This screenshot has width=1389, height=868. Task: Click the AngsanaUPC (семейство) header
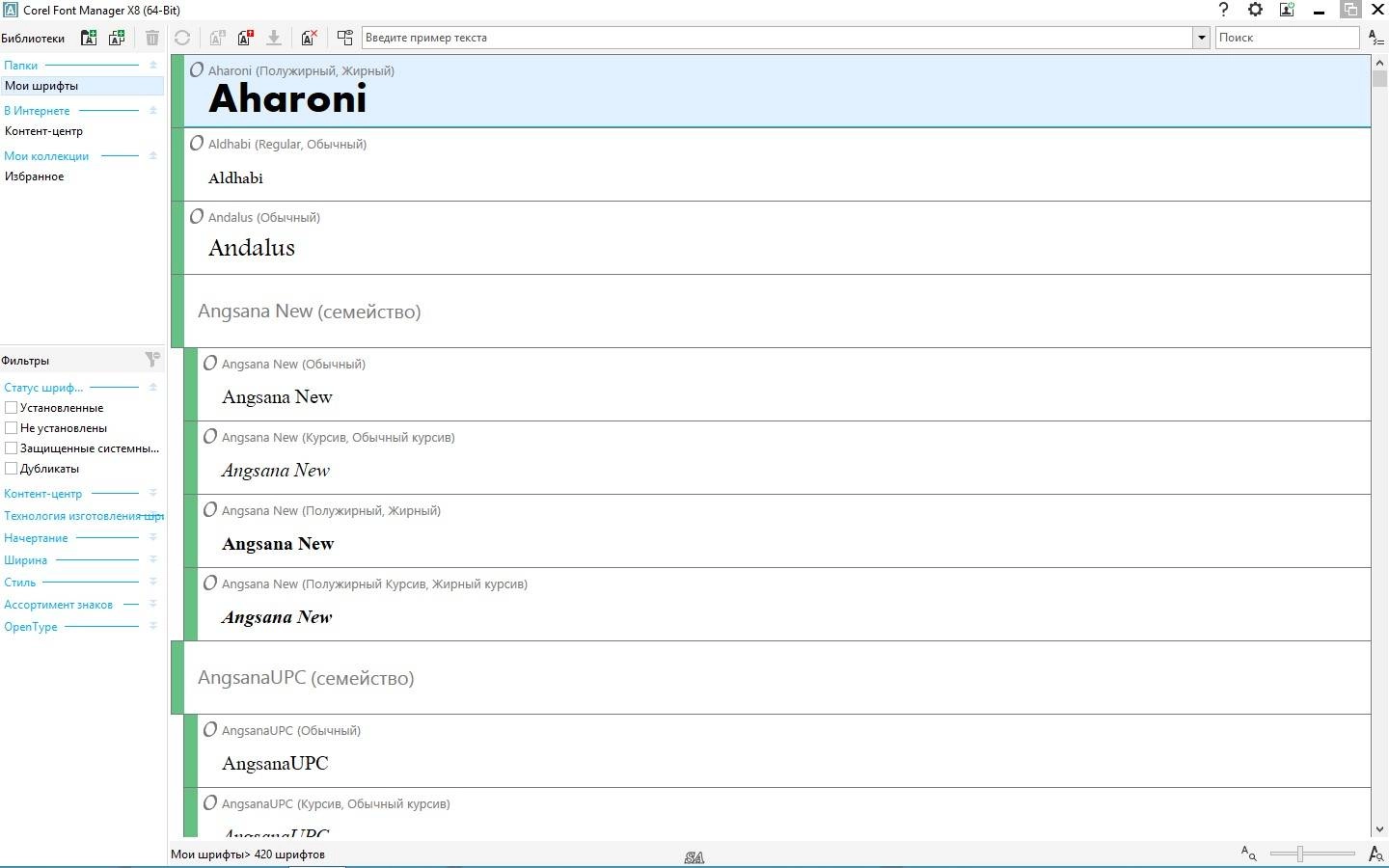[771, 678]
